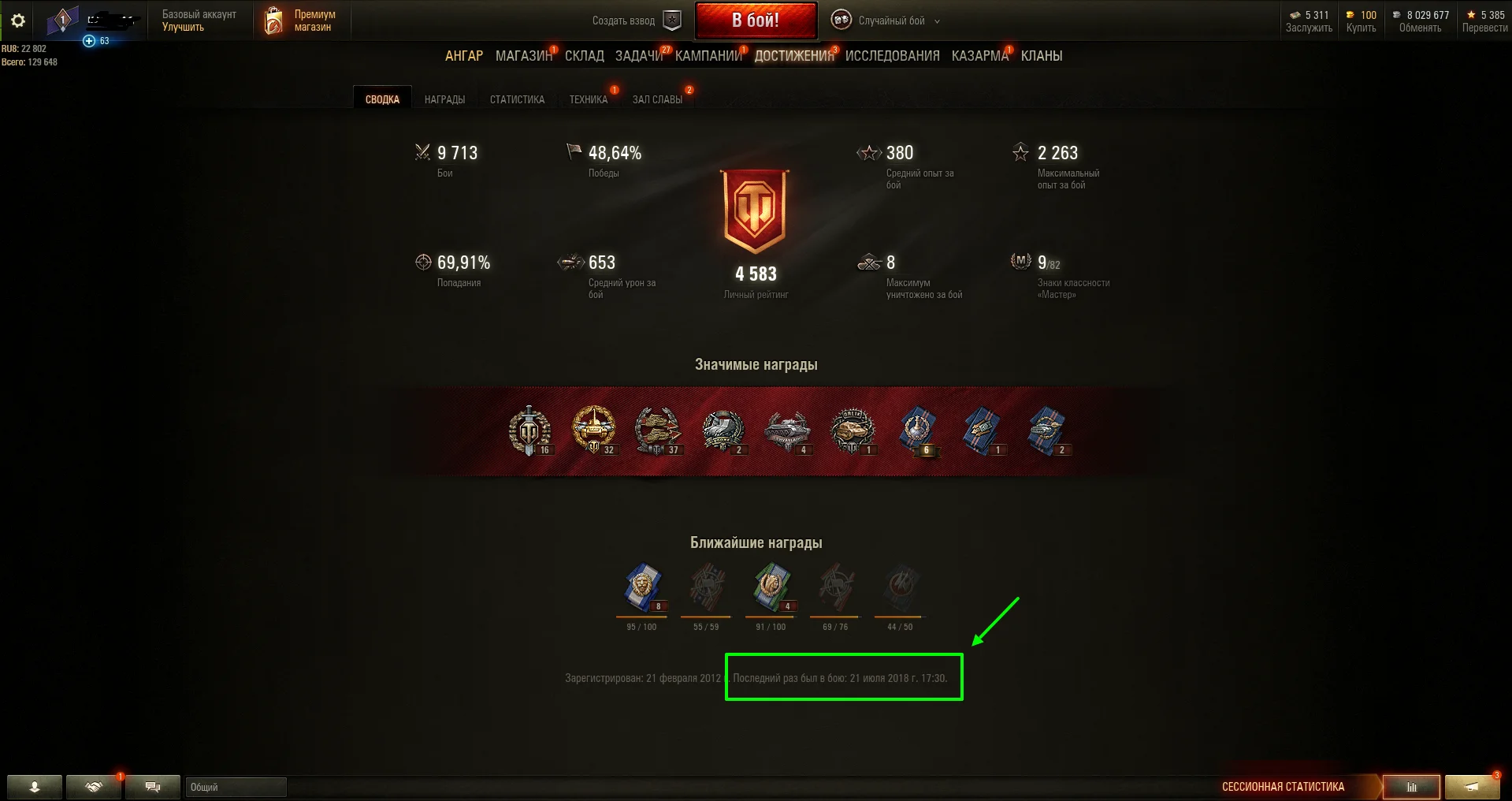The width and height of the screenshot is (1512, 801).
Task: Open the chat channels icon
Action: (x=153, y=787)
